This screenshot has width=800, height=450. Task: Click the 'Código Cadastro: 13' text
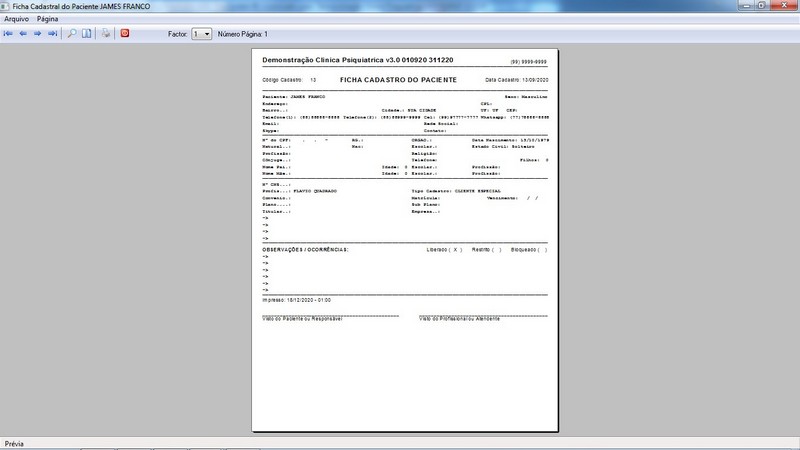pyautogui.click(x=289, y=80)
